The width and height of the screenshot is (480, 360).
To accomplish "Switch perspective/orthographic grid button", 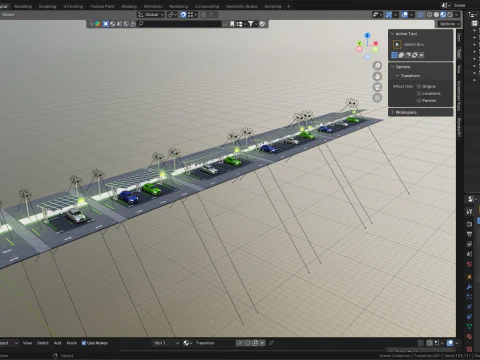I will (x=377, y=98).
